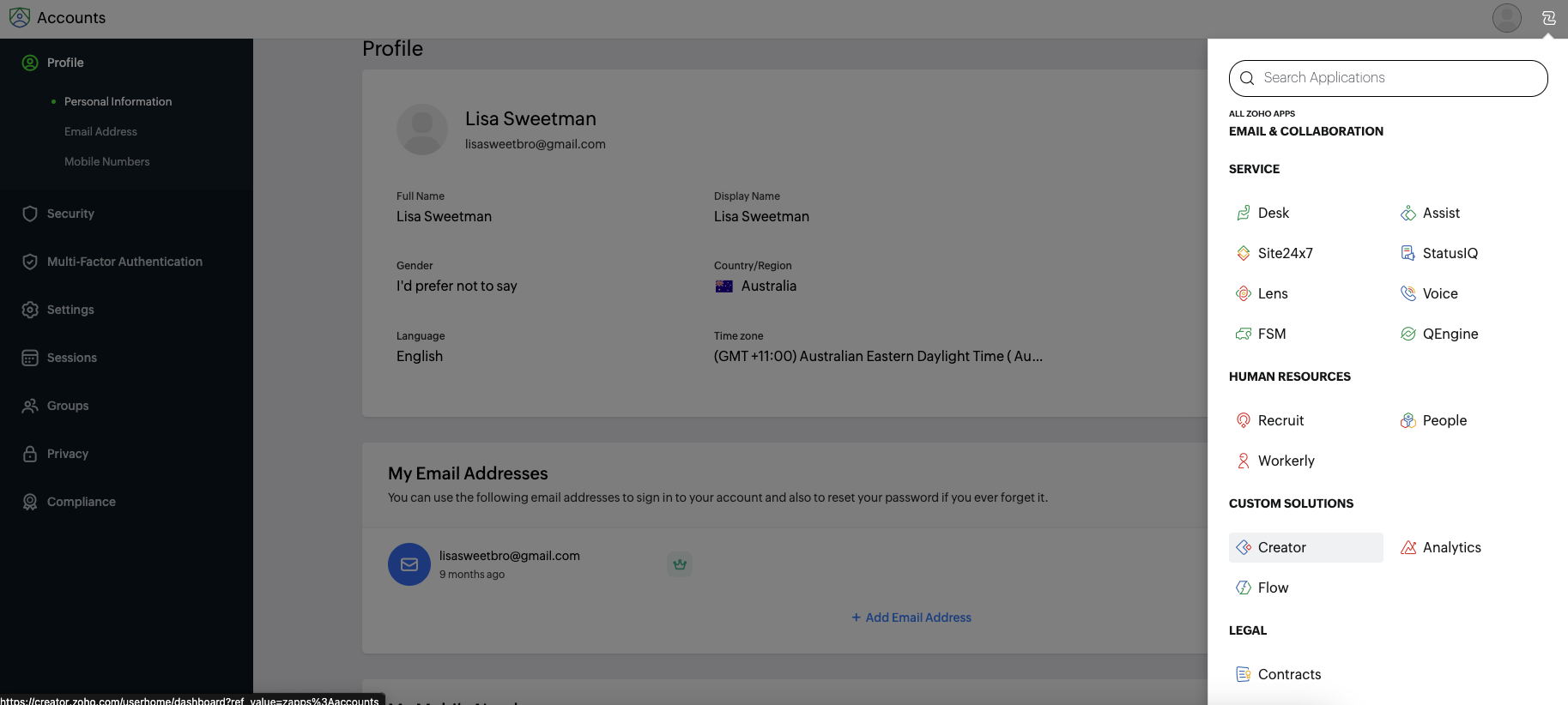Image resolution: width=1568 pixels, height=705 pixels.
Task: Click the Language value English
Action: (x=420, y=356)
